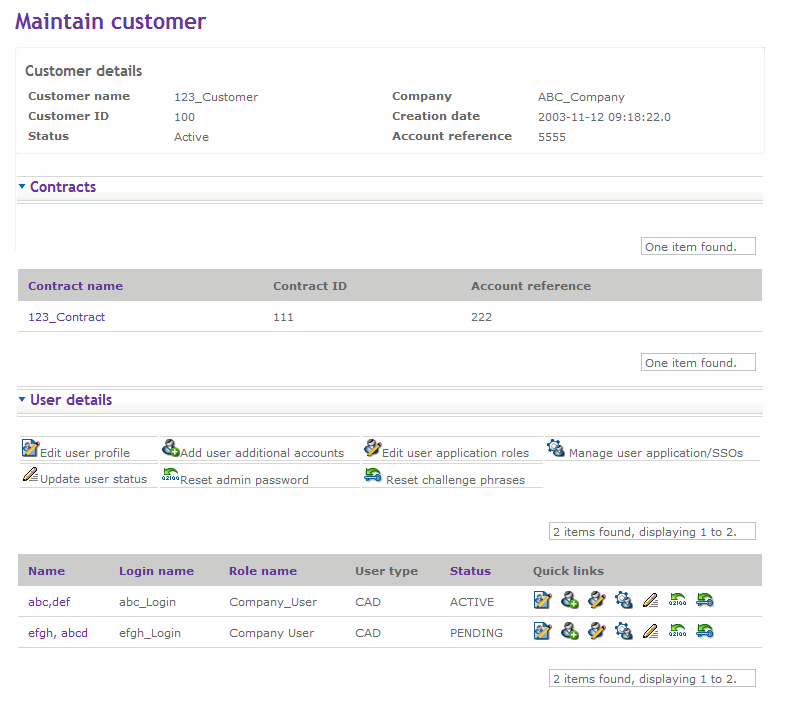The width and height of the screenshot is (785, 709).
Task: Click Manage user application/SSOs label
Action: (x=656, y=453)
